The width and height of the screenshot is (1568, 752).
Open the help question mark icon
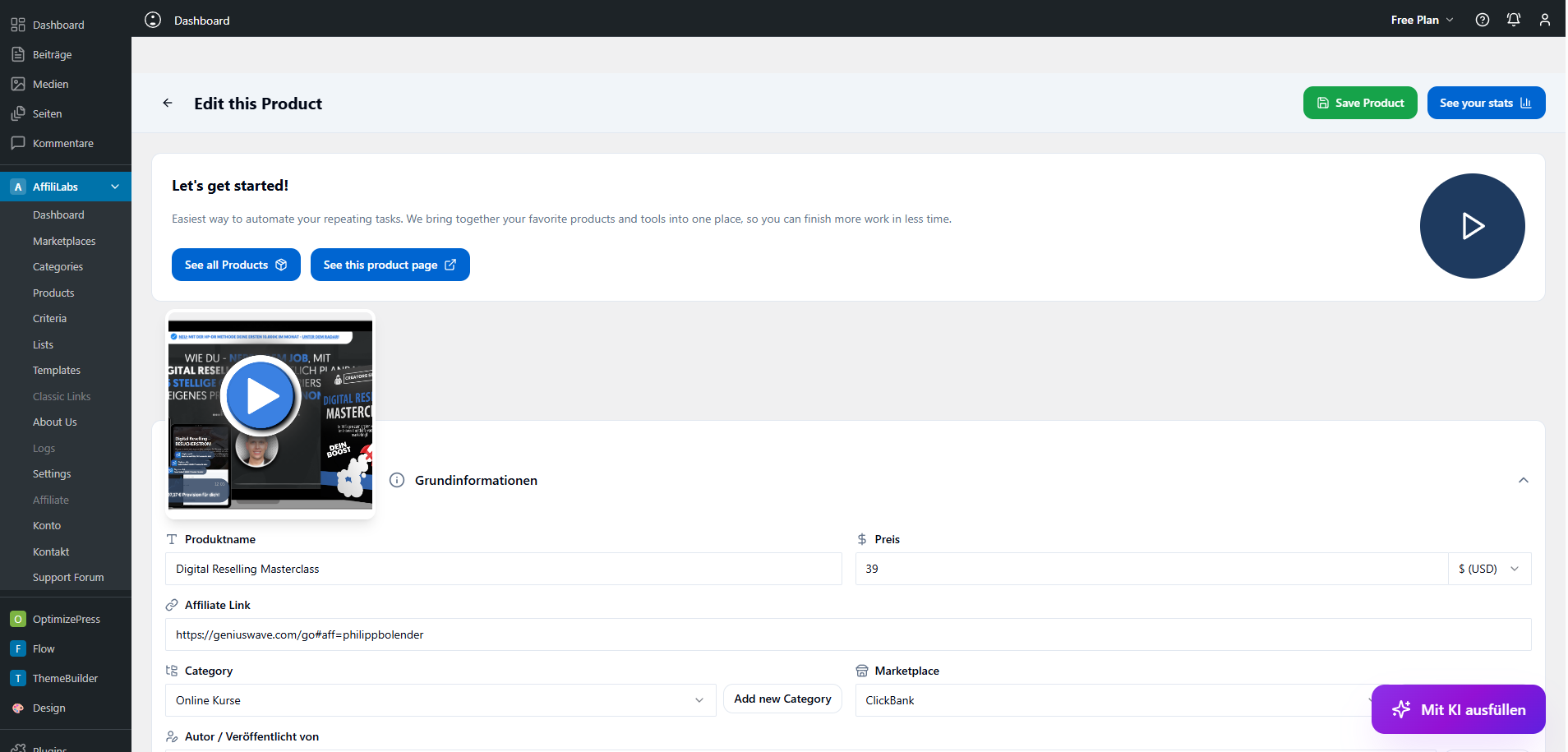1482,20
